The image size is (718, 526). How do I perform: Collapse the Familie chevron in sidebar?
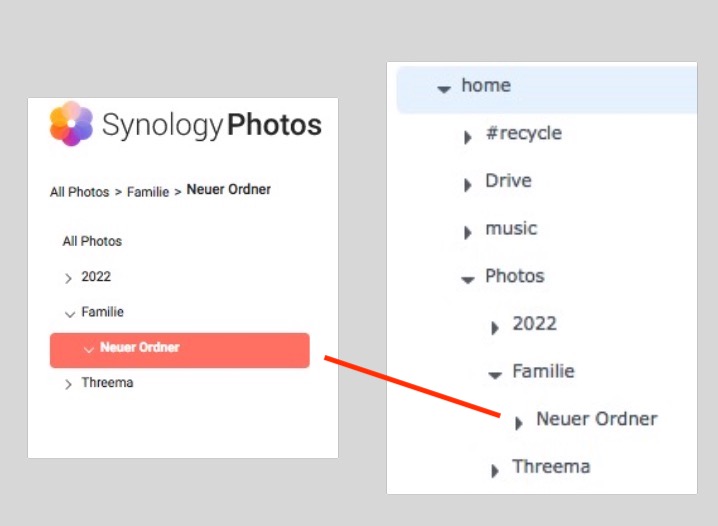pyautogui.click(x=69, y=314)
